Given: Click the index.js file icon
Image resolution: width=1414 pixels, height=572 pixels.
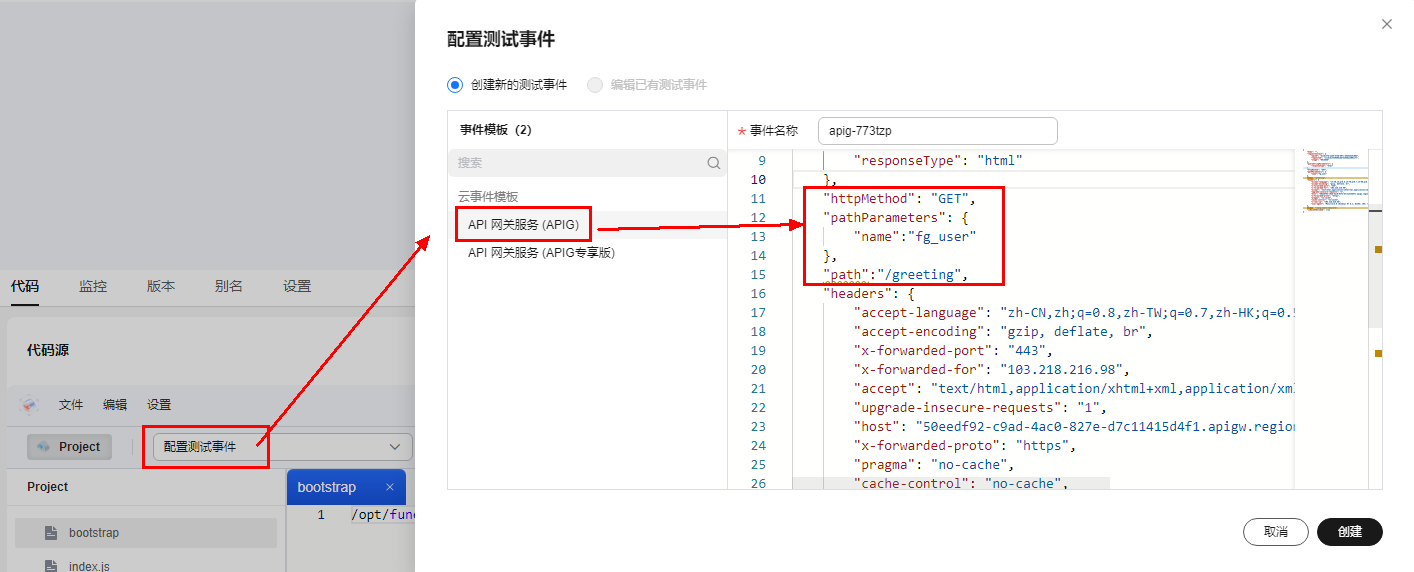Looking at the screenshot, I should pyautogui.click(x=51, y=566).
